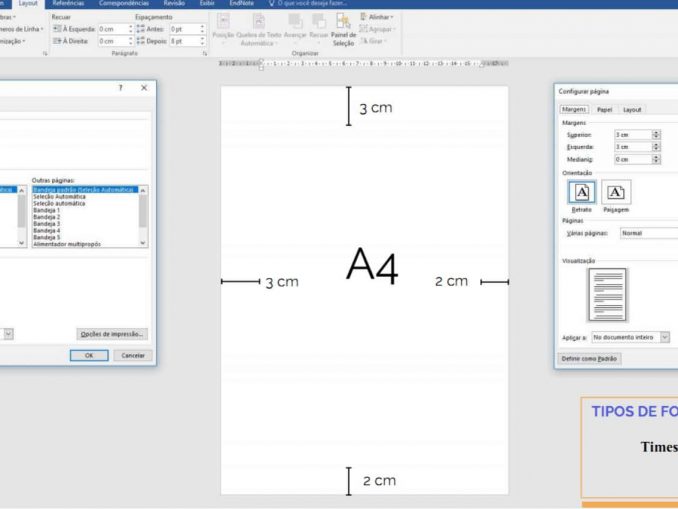Select Bandeja 3 in Outras páginas list
The image size is (678, 509).
[47, 223]
